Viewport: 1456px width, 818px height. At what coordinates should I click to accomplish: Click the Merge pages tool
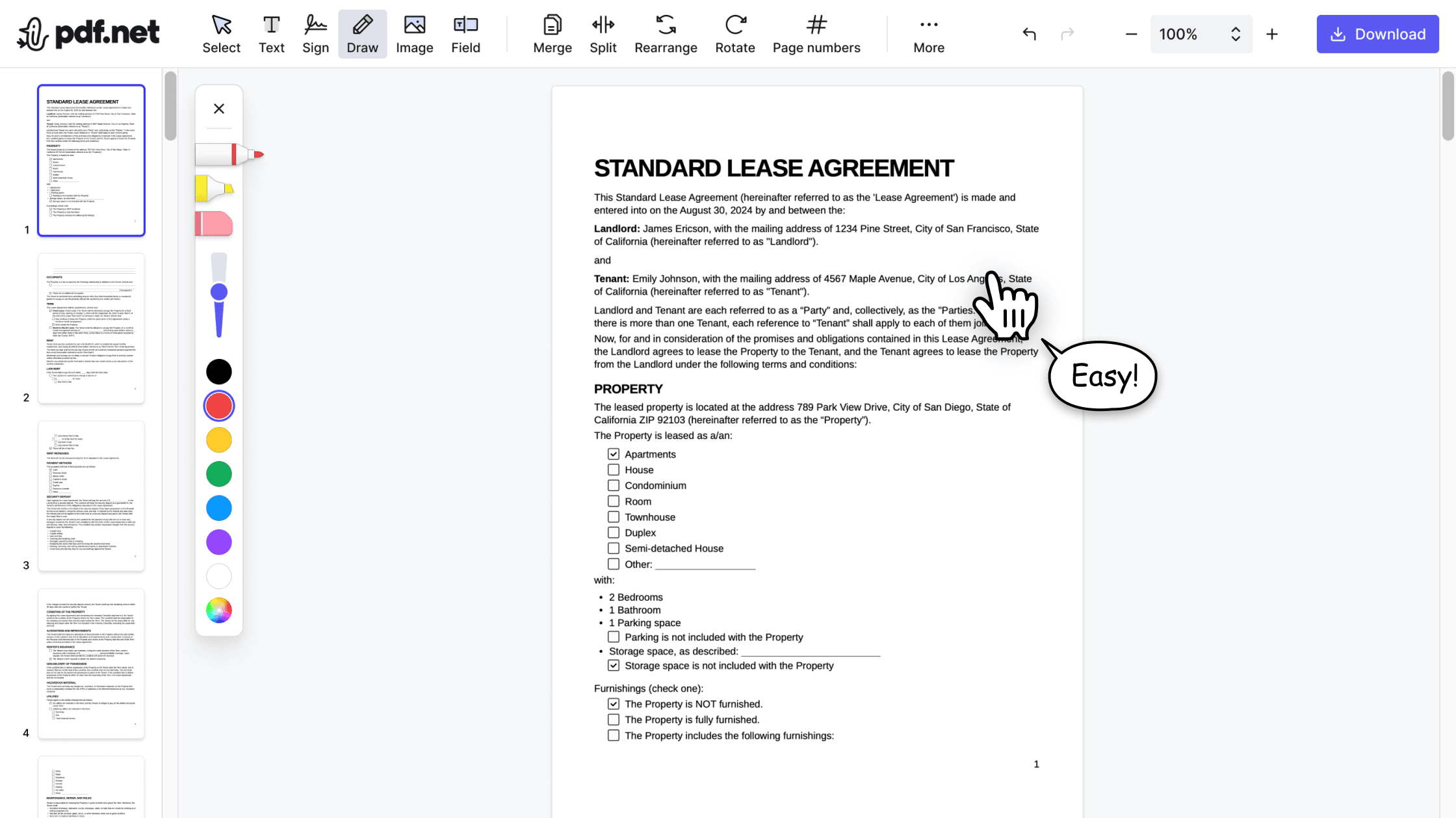(x=553, y=34)
